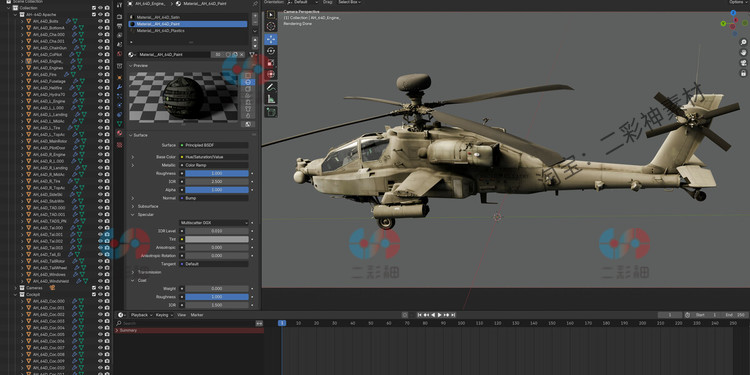Screen dimensions: 750x375
Task: Toggle camera view icon in viewport
Action: click(x=743, y=63)
